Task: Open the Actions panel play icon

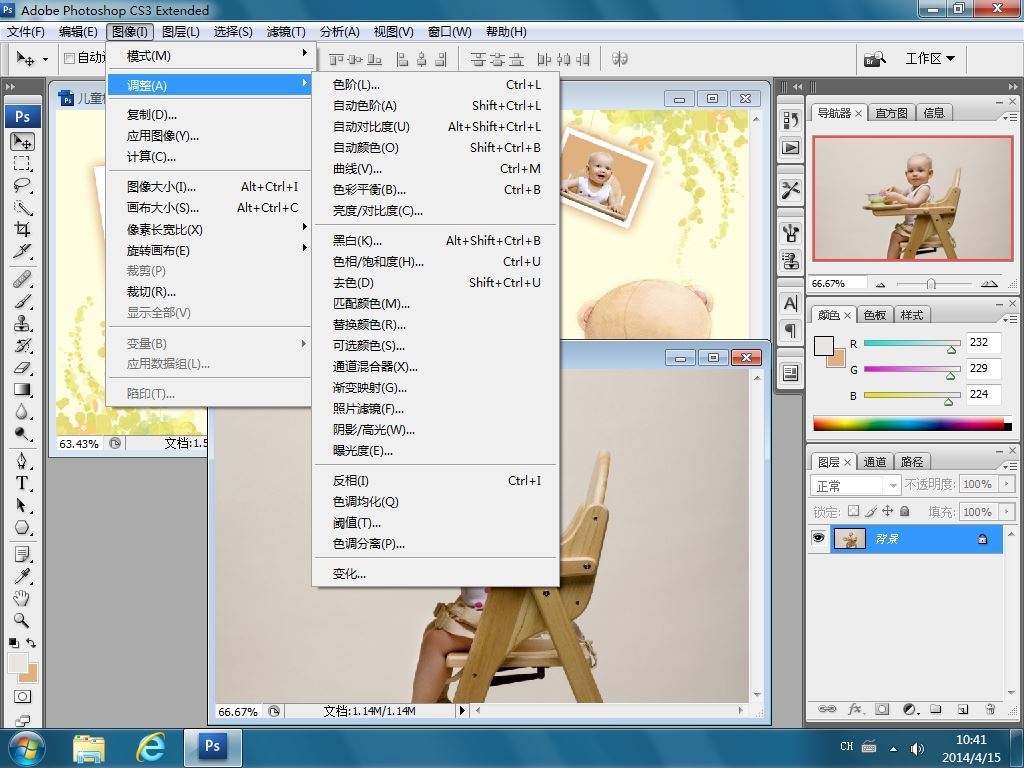Action: click(x=790, y=148)
